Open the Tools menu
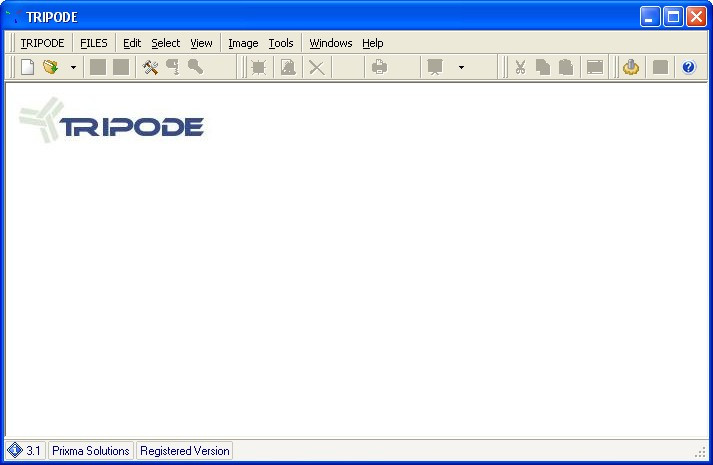The height and width of the screenshot is (465, 713). click(x=281, y=43)
